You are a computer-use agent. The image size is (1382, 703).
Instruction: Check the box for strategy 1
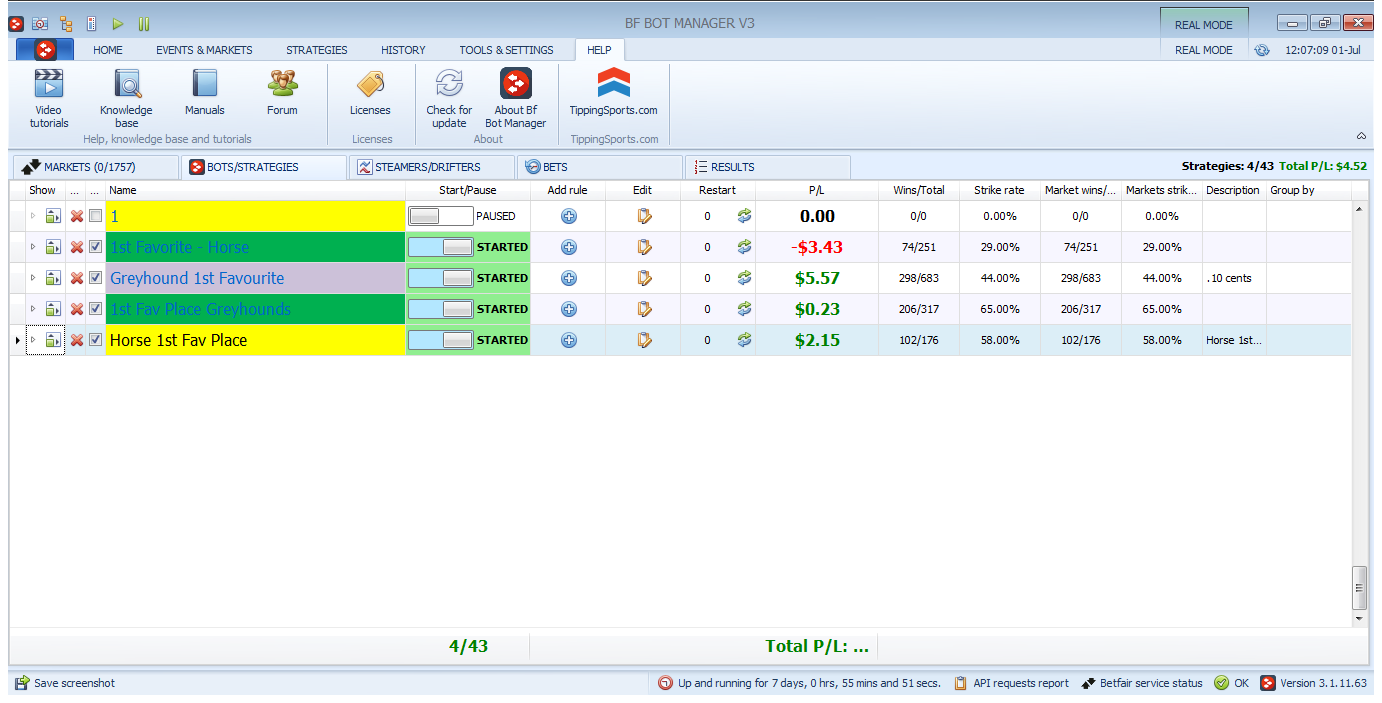click(x=95, y=216)
